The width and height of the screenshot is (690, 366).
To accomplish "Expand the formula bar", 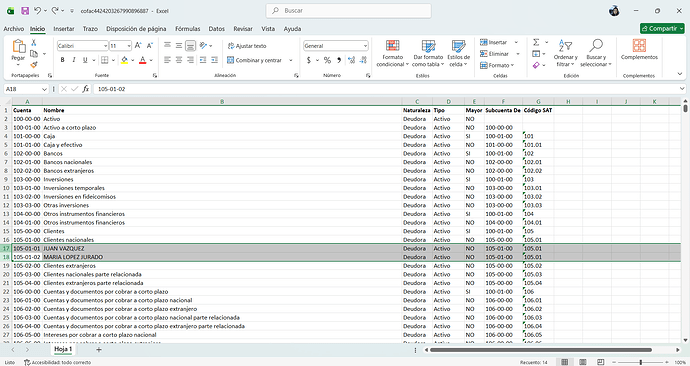I will [x=682, y=89].
